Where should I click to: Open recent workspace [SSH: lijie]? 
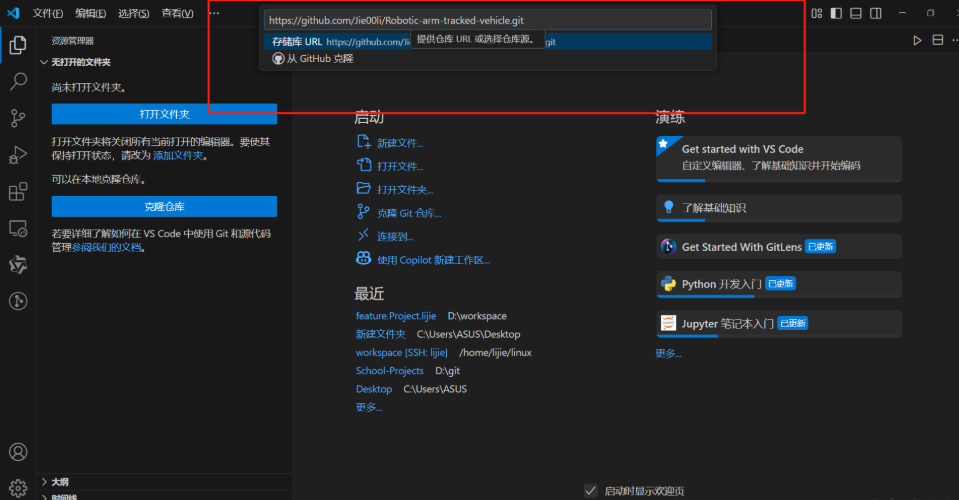(x=401, y=353)
